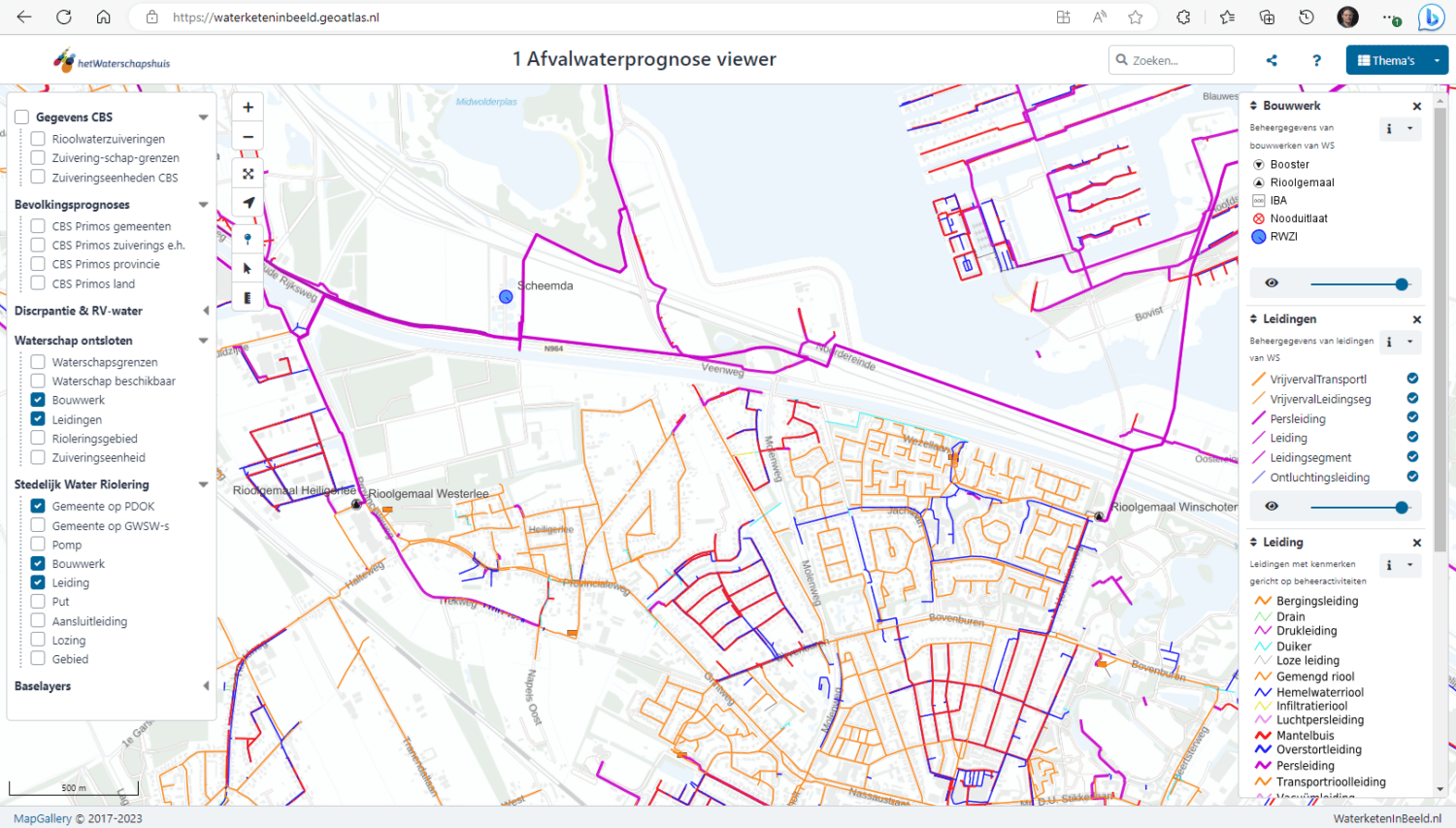Activate the feature info pin tool
This screenshot has height=828, width=1456.
point(248,240)
